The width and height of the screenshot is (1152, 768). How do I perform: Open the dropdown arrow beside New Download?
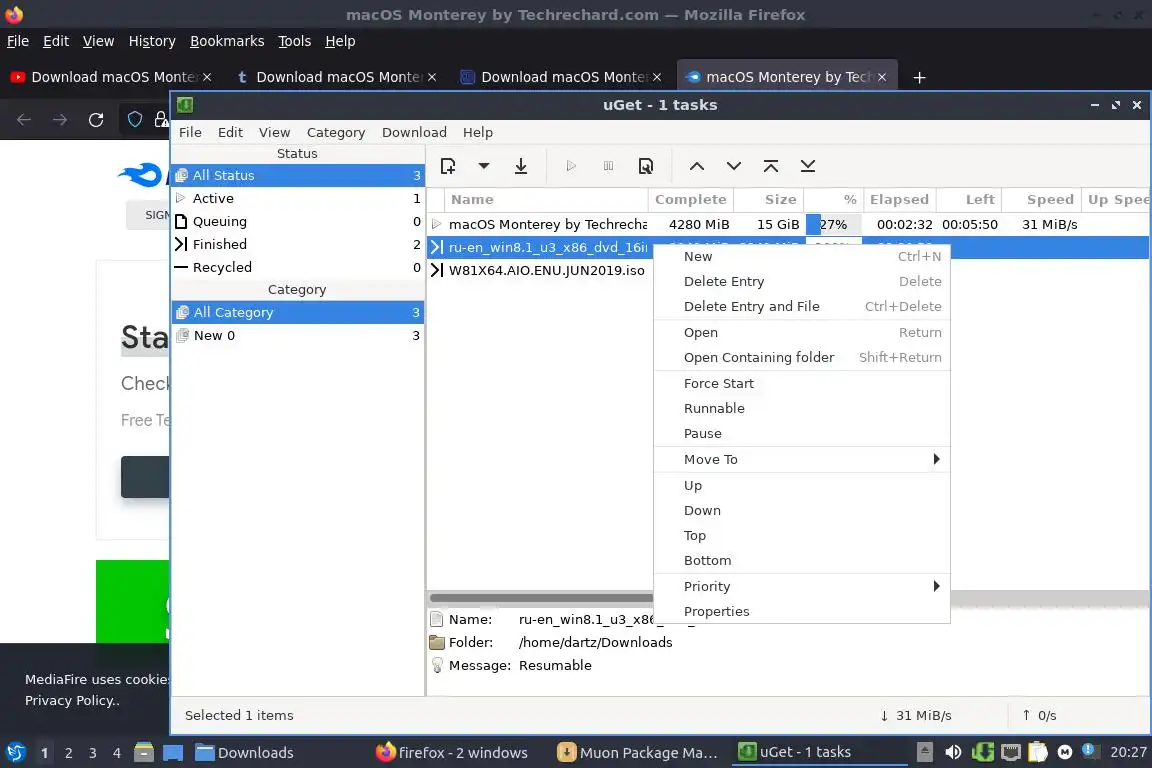point(483,166)
